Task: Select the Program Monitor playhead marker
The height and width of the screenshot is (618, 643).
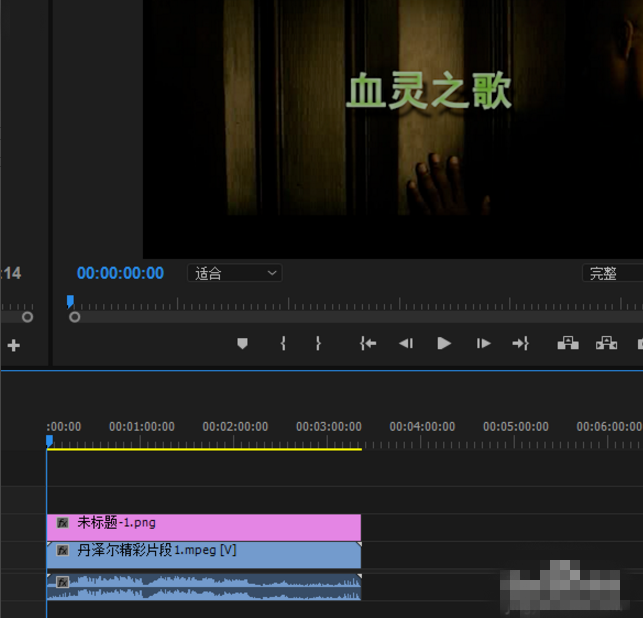Action: [x=70, y=301]
